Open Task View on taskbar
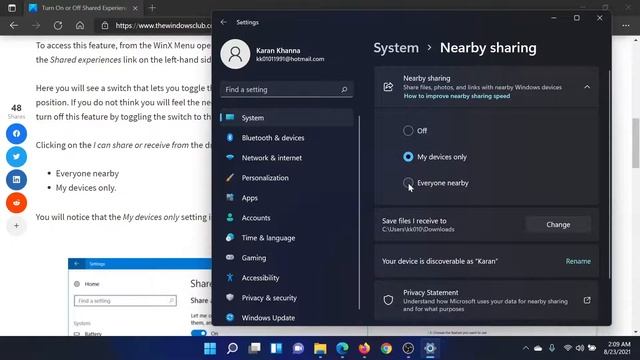 pyautogui.click(x=254, y=349)
